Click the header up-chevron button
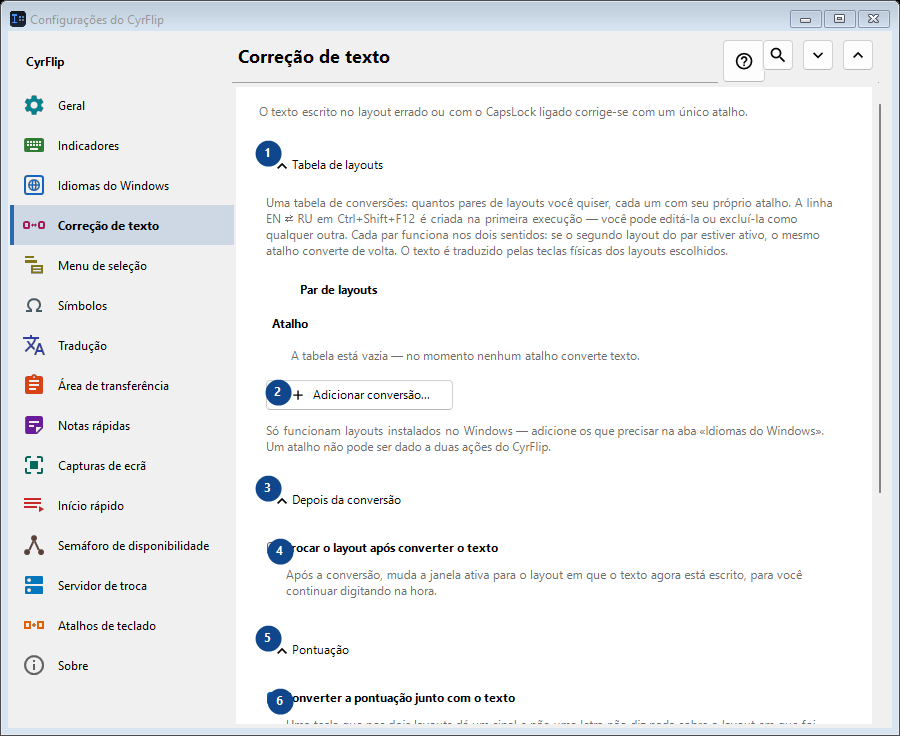900x736 pixels. pos(858,55)
